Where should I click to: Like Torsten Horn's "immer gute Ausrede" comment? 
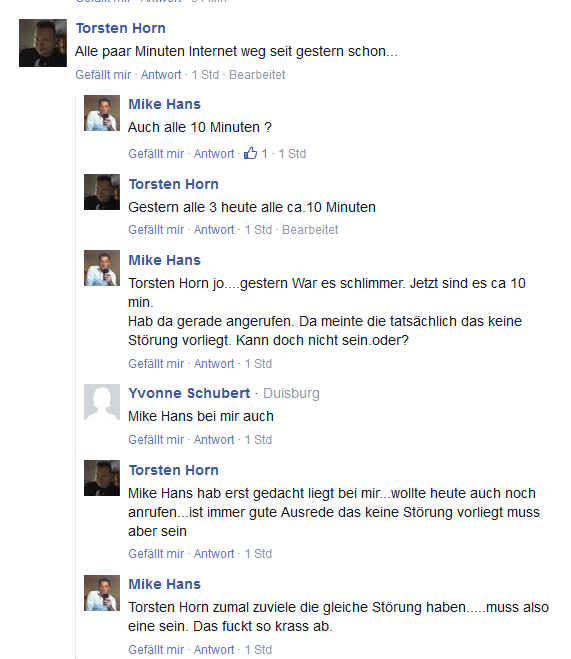point(156,554)
